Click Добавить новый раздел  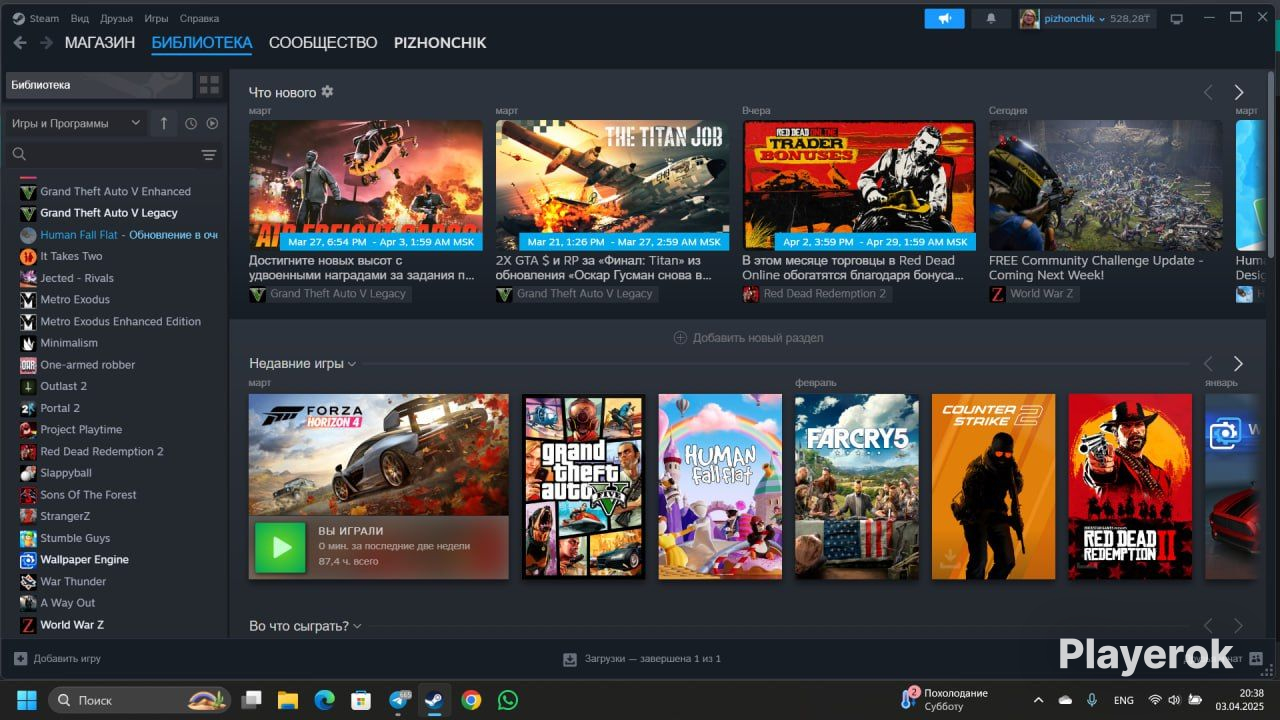click(x=748, y=338)
